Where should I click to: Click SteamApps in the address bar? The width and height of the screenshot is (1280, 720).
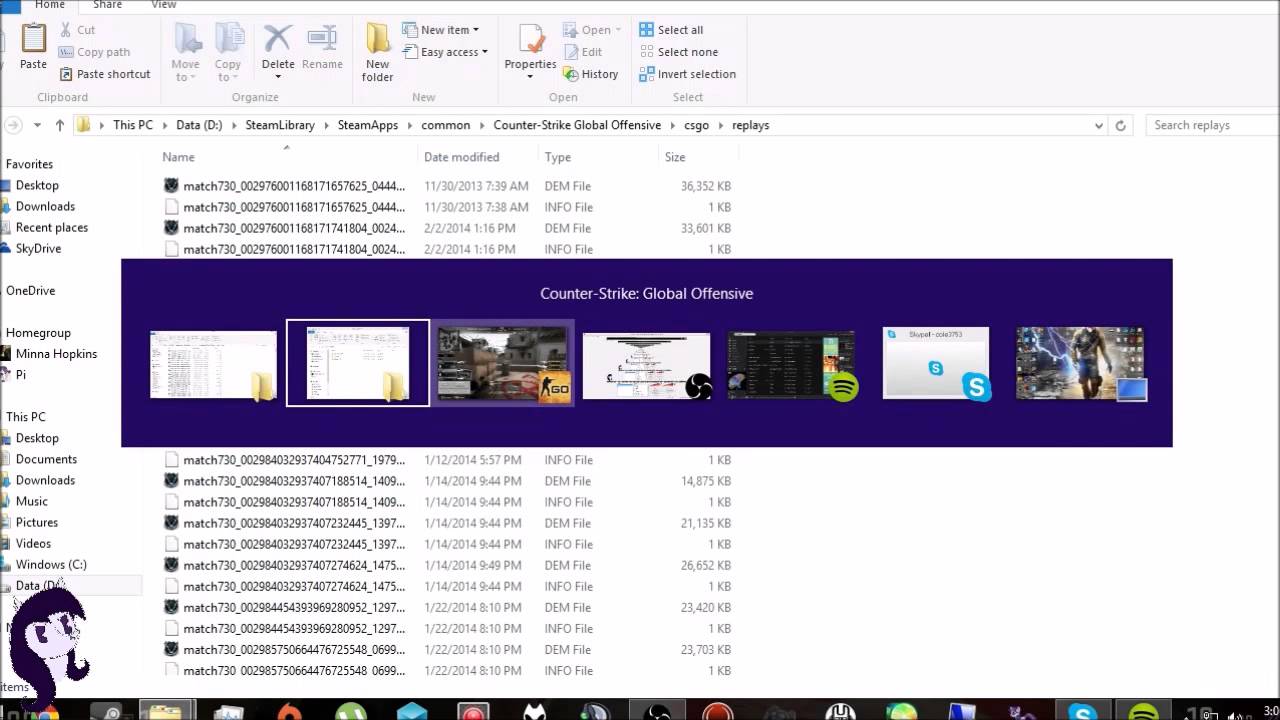[x=368, y=125]
